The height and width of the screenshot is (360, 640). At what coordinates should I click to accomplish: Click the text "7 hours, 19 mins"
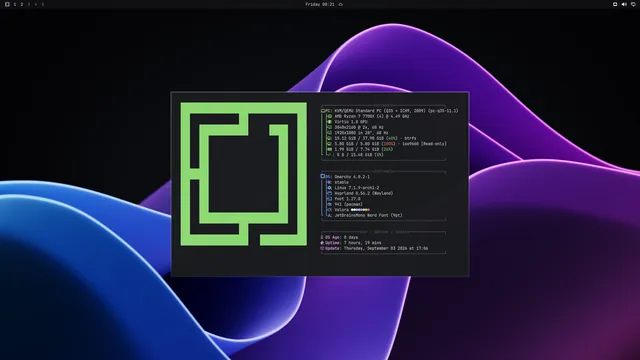tap(362, 243)
